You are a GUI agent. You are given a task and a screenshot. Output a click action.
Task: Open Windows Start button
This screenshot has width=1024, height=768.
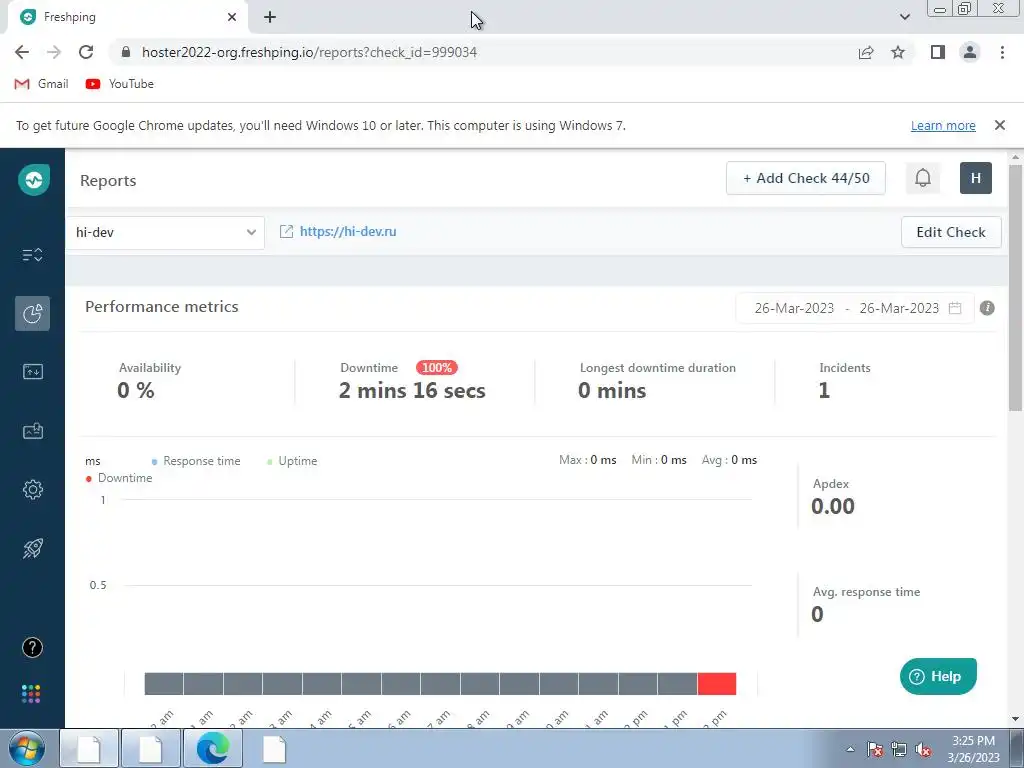pyautogui.click(x=27, y=748)
